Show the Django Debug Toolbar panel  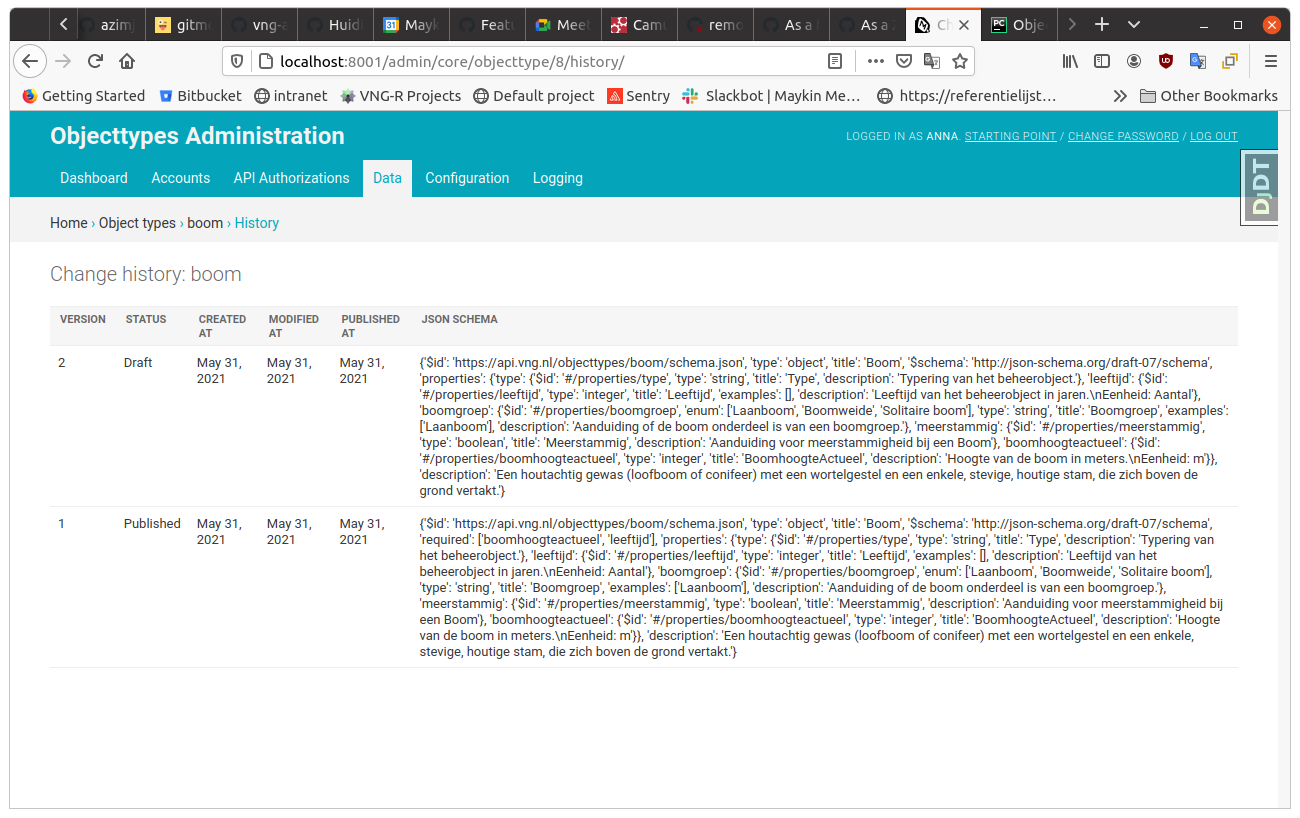point(1260,187)
